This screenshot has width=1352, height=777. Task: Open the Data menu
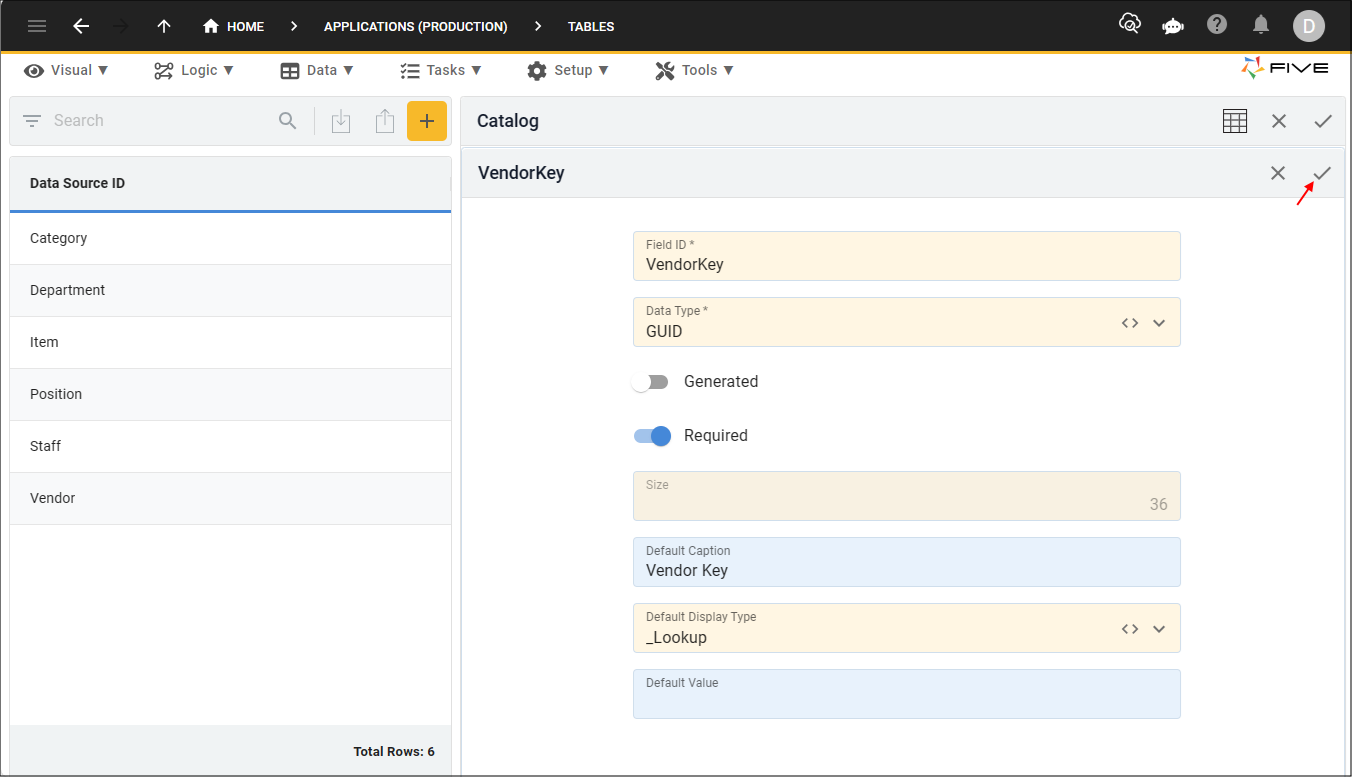[317, 70]
